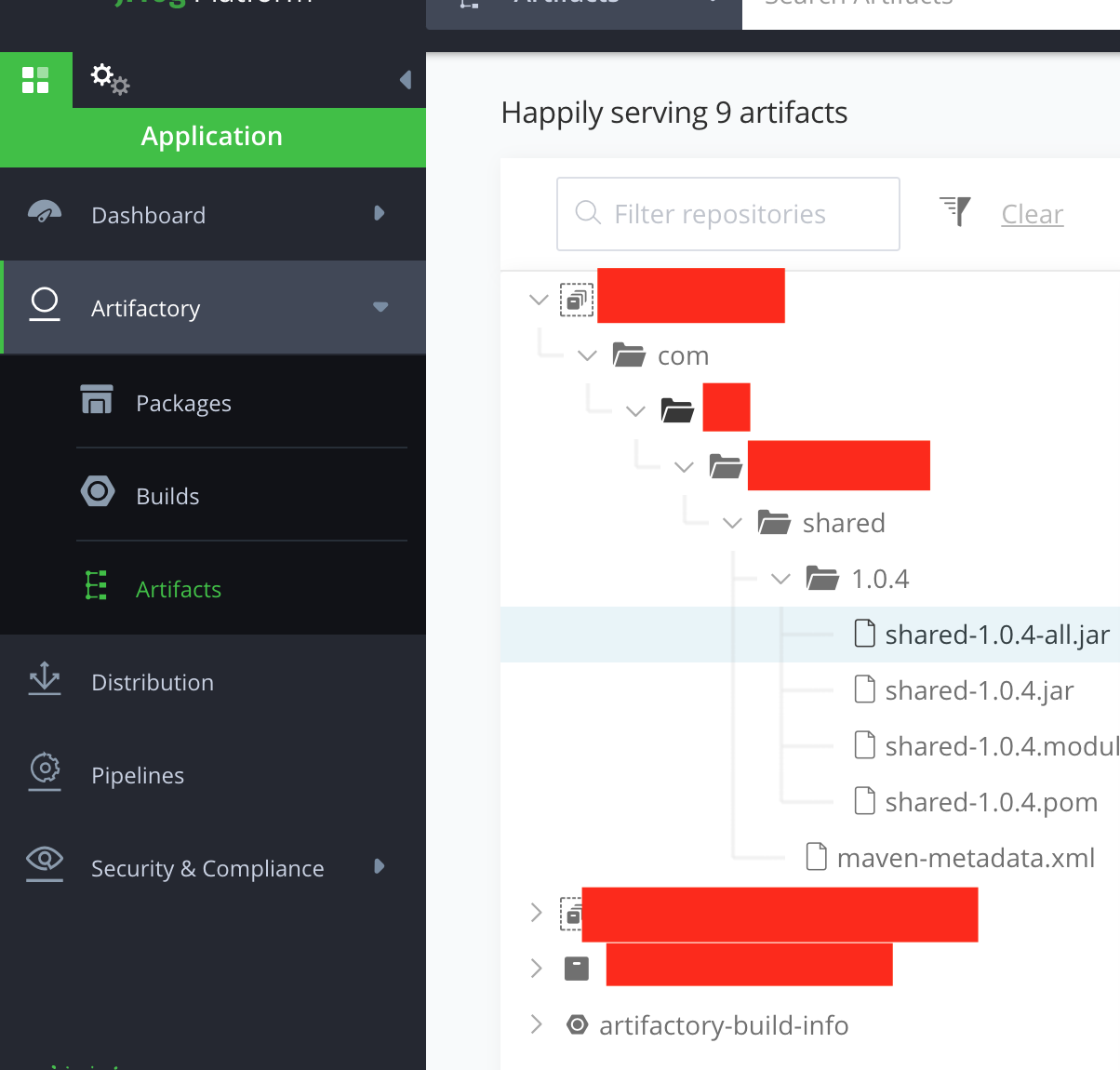Viewport: 1120px width, 1070px height.
Task: Expand the collapsed redacted repository with dark box icon
Action: [x=536, y=969]
